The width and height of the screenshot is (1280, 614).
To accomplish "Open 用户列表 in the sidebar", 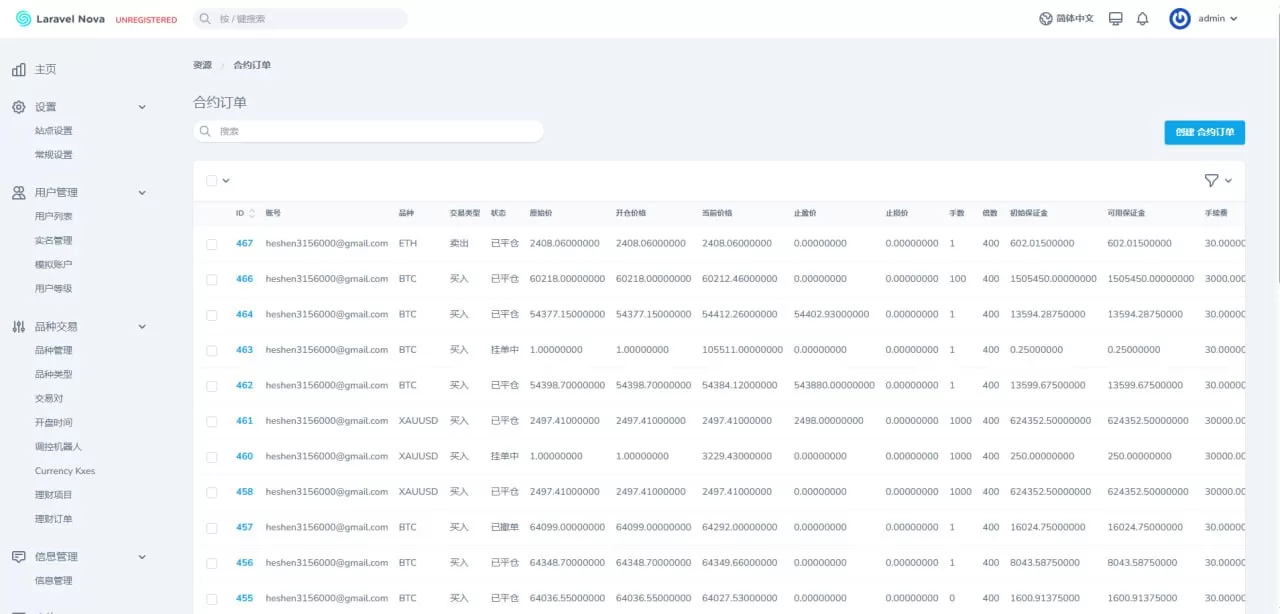I will tap(54, 217).
